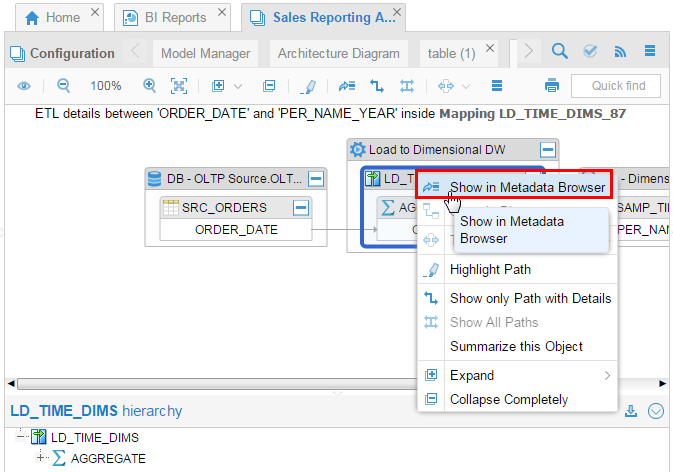
Task: Click the 100% zoom level
Action: pyautogui.click(x=106, y=86)
